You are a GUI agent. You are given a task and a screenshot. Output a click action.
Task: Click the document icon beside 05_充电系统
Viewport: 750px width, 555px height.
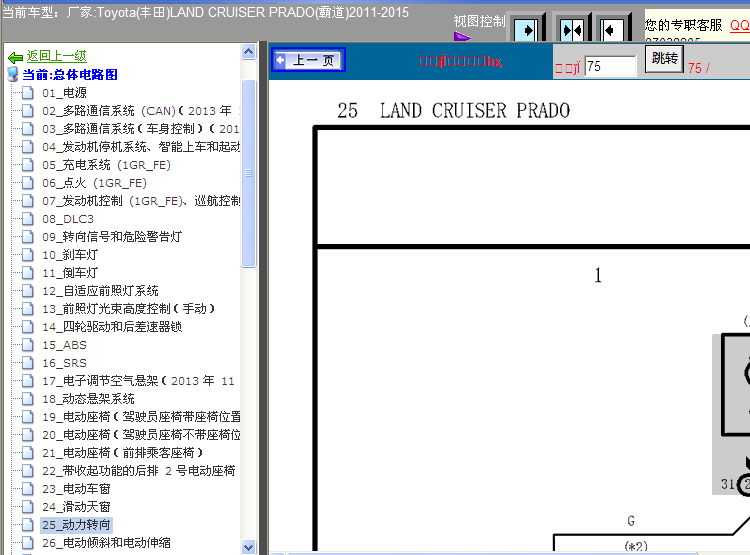pos(28,165)
